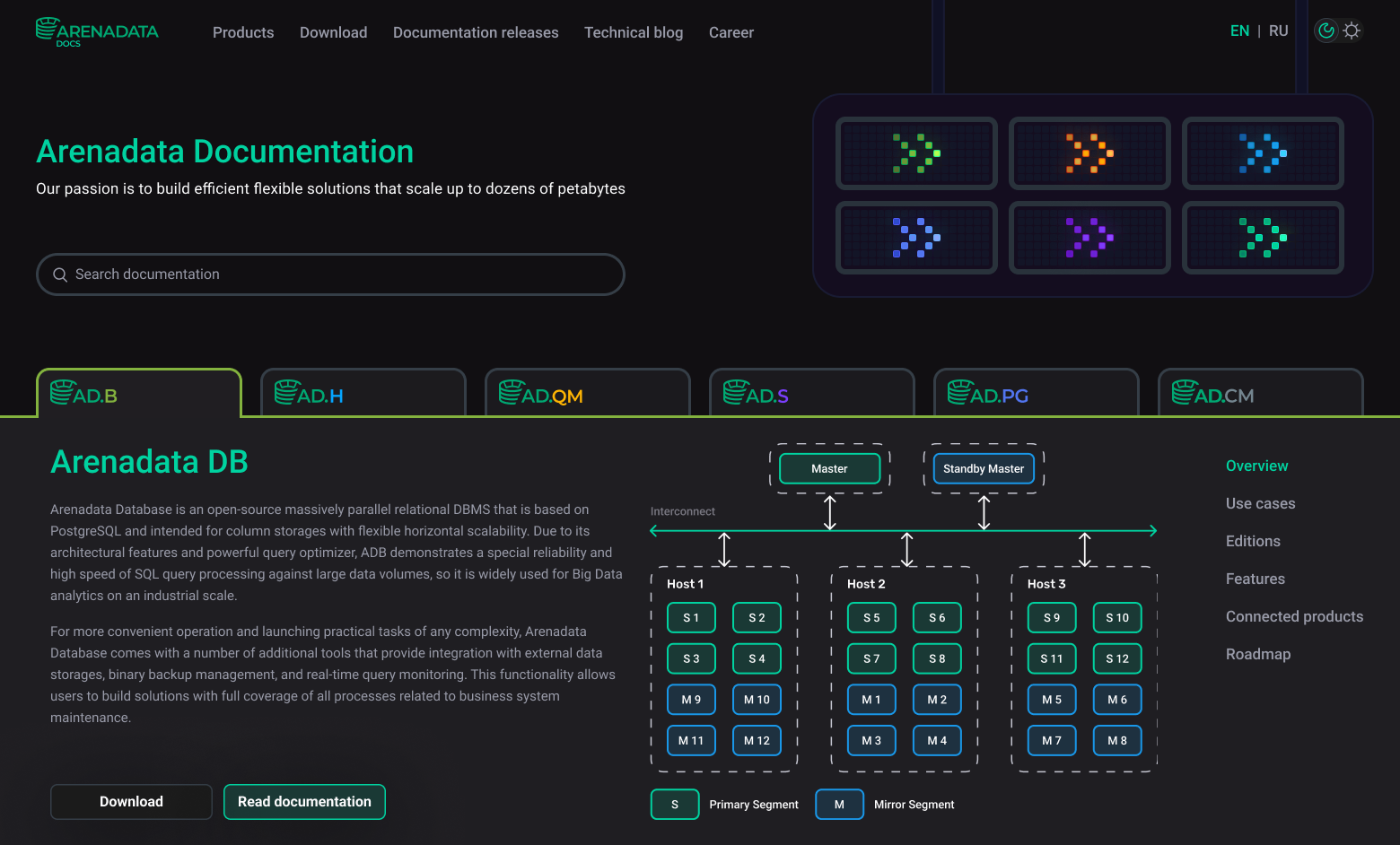Switch language to RU
Image resolution: width=1400 pixels, height=845 pixels.
(1278, 30)
